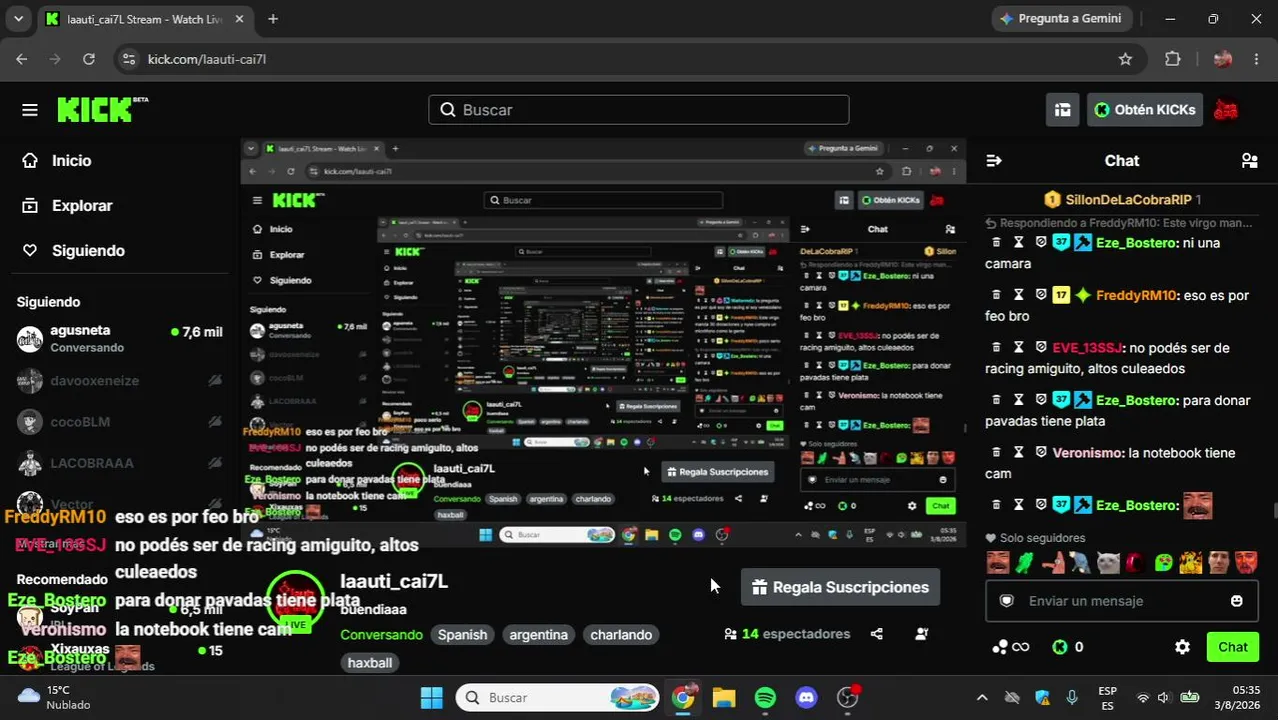Open the ESP ES language switcher
The width and height of the screenshot is (1278, 720).
pos(1107,697)
